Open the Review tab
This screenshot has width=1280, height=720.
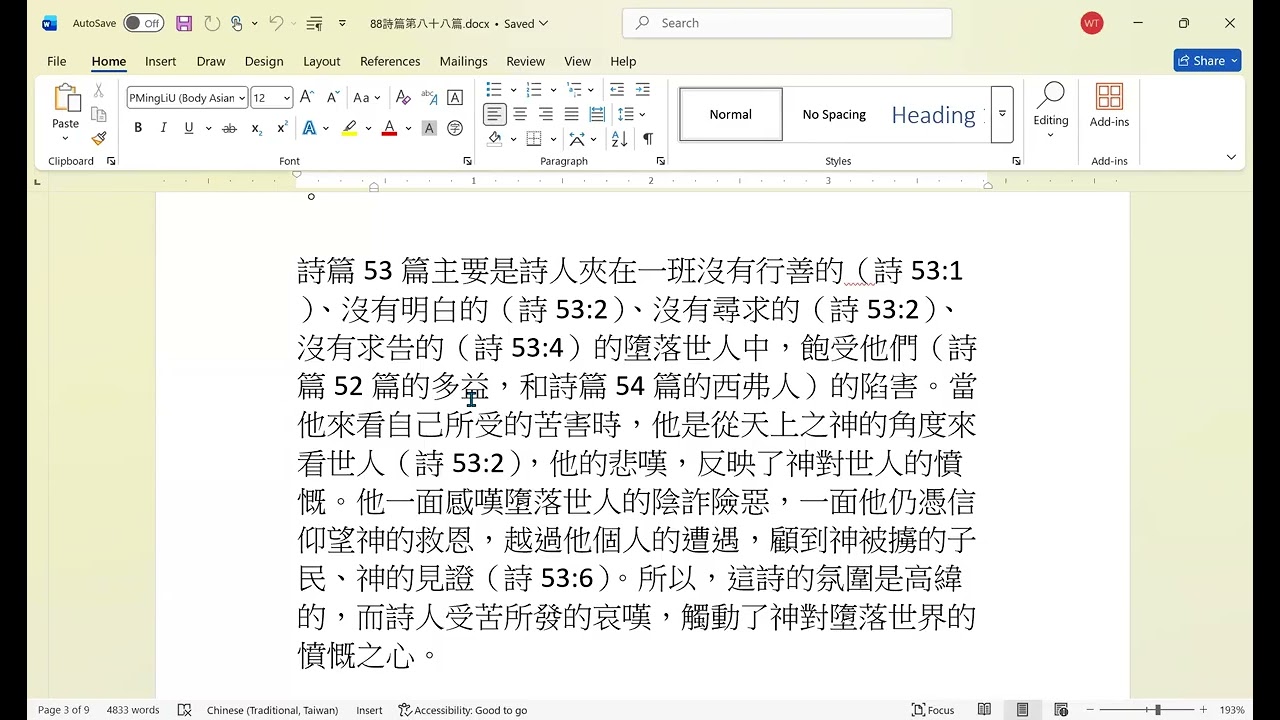(525, 61)
